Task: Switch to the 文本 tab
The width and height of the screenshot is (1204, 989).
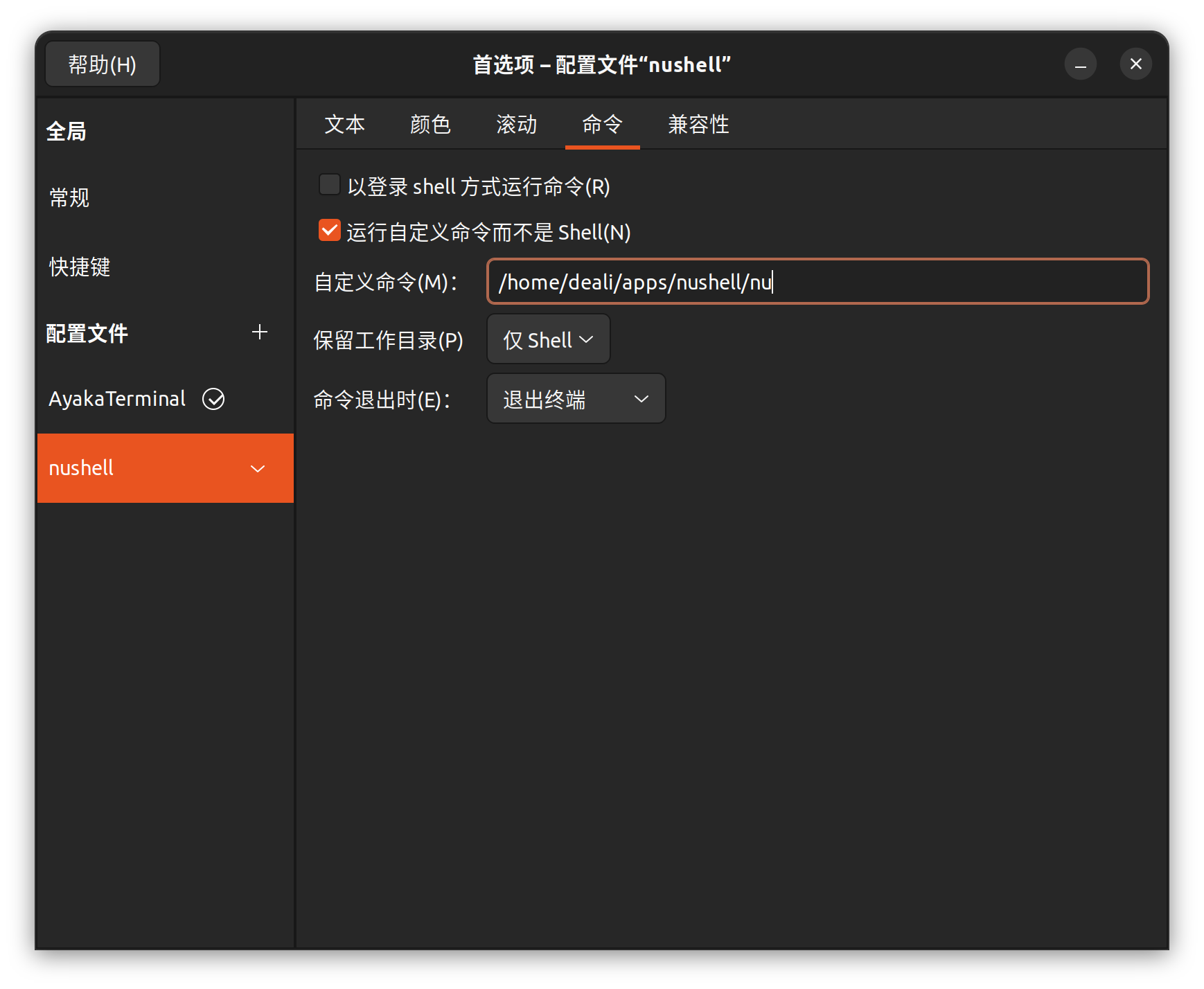Action: (x=344, y=125)
